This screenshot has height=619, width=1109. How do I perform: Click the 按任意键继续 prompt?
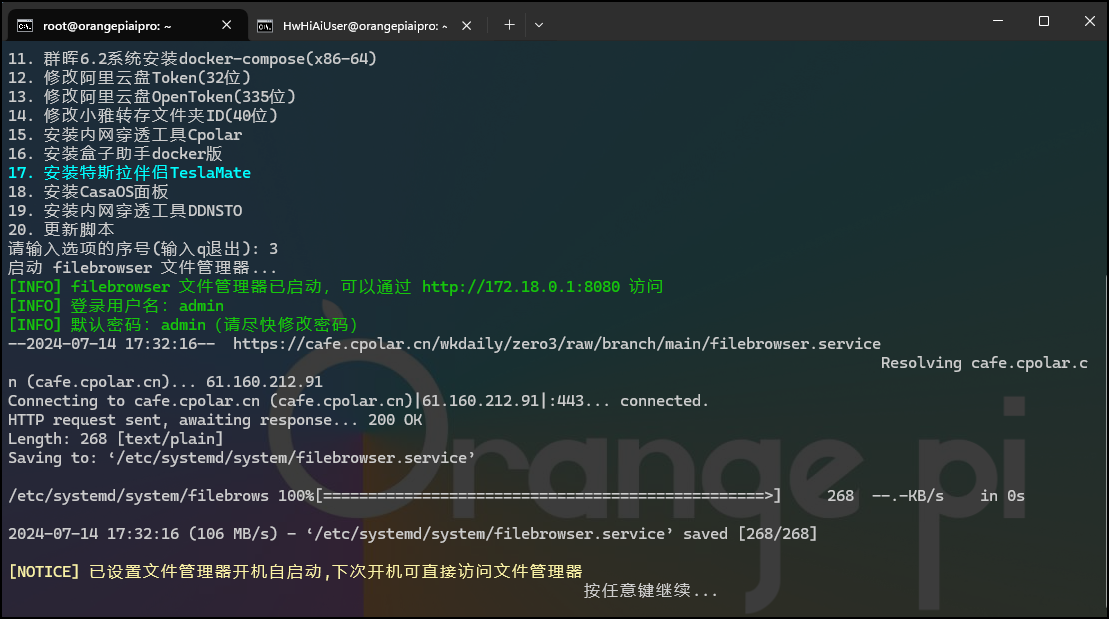tap(651, 591)
